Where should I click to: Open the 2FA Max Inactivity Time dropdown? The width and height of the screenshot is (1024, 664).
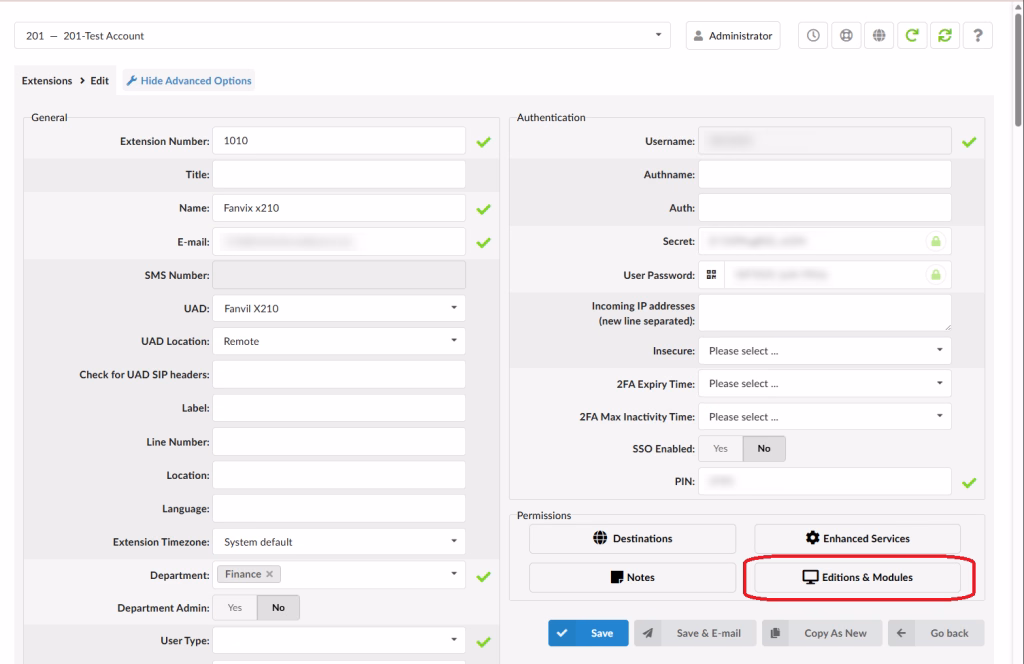[x=825, y=417]
